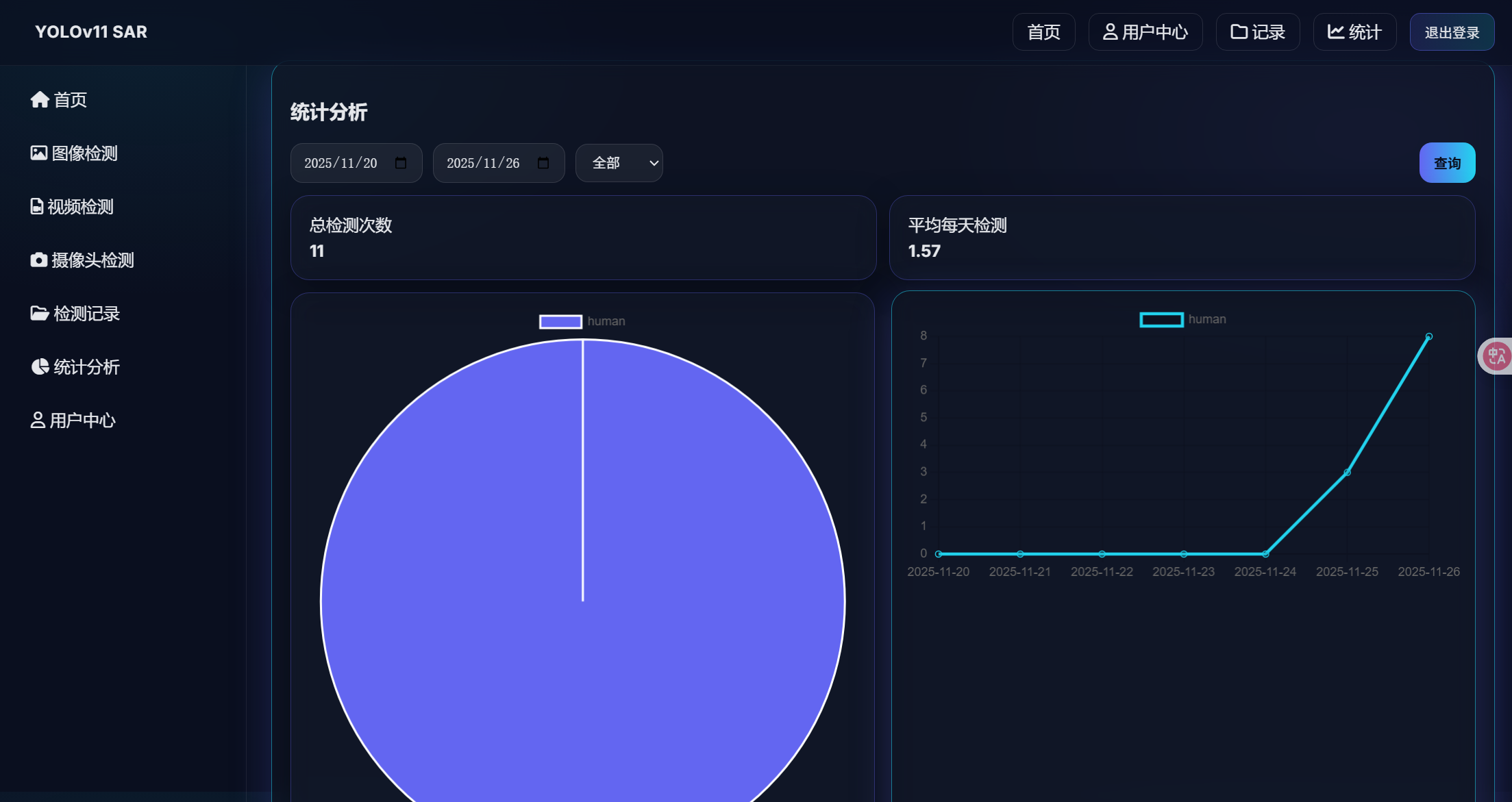The width and height of the screenshot is (1512, 802).
Task: Click the line chart data point for 2025-11-26
Action: 1428,336
